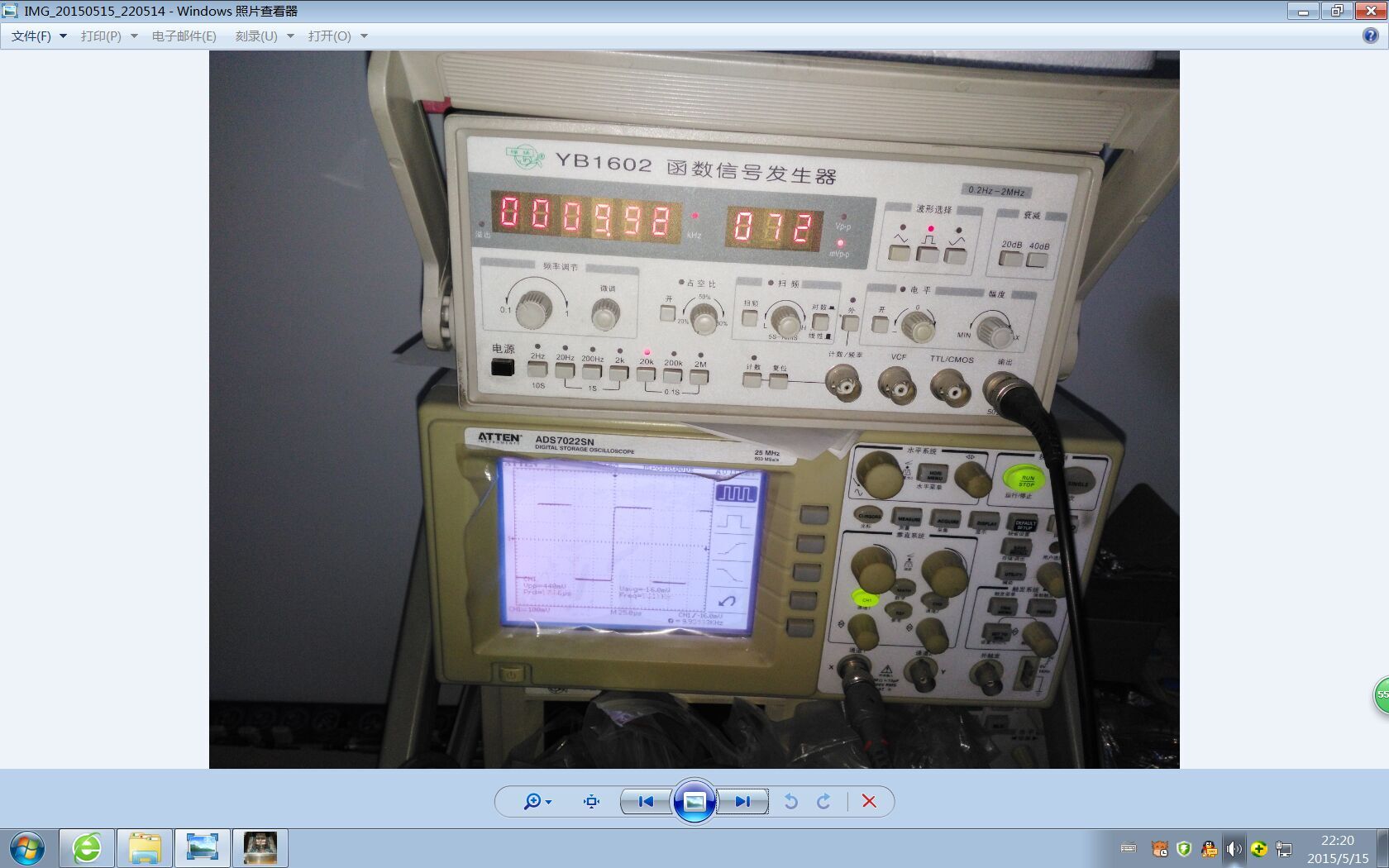Open the Windows Start menu orb

tap(27, 849)
